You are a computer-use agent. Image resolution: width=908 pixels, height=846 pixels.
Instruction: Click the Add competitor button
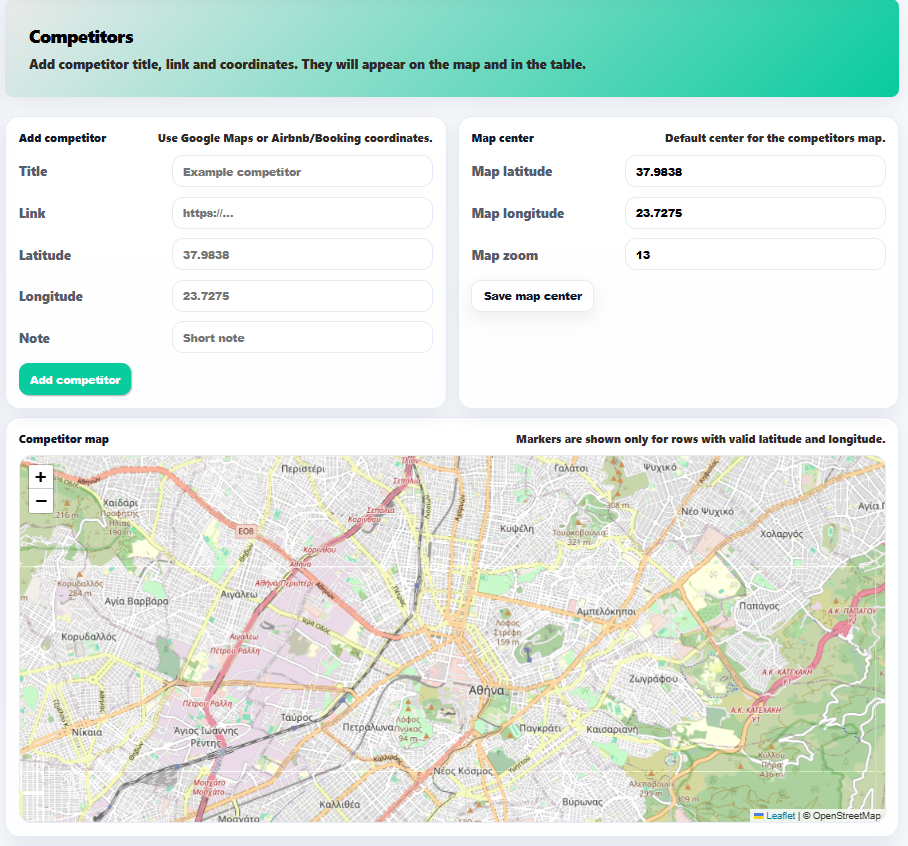pos(75,380)
